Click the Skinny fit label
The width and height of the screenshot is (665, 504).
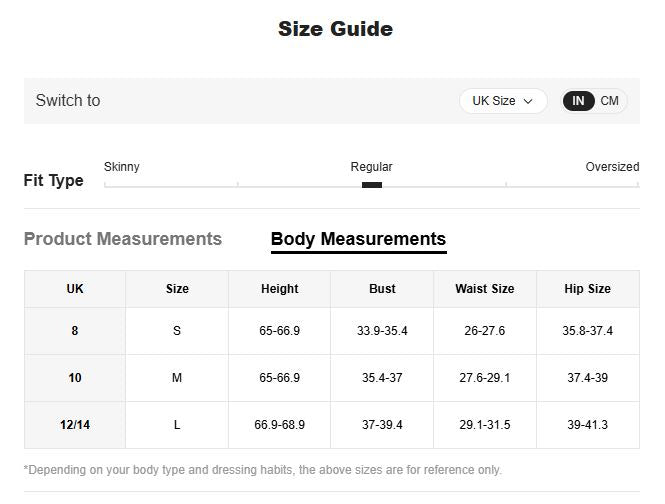coord(122,167)
